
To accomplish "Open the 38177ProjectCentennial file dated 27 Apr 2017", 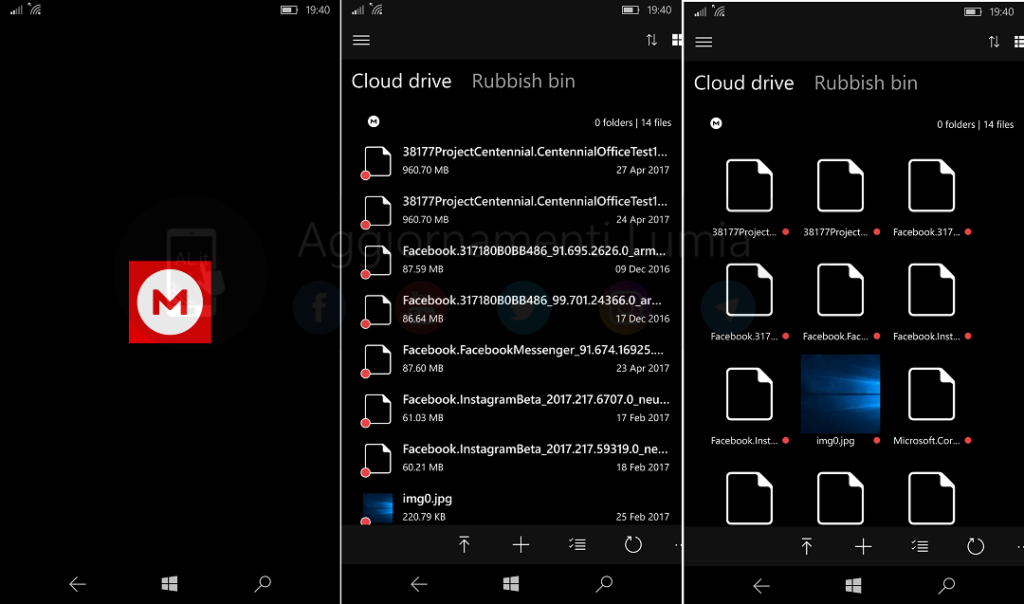I will click(516, 161).
